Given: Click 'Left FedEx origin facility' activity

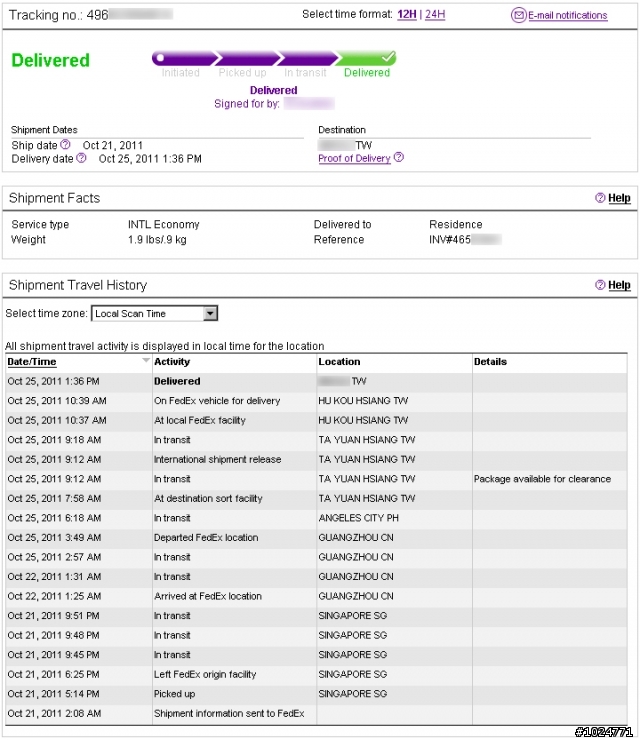Looking at the screenshot, I should (x=205, y=674).
